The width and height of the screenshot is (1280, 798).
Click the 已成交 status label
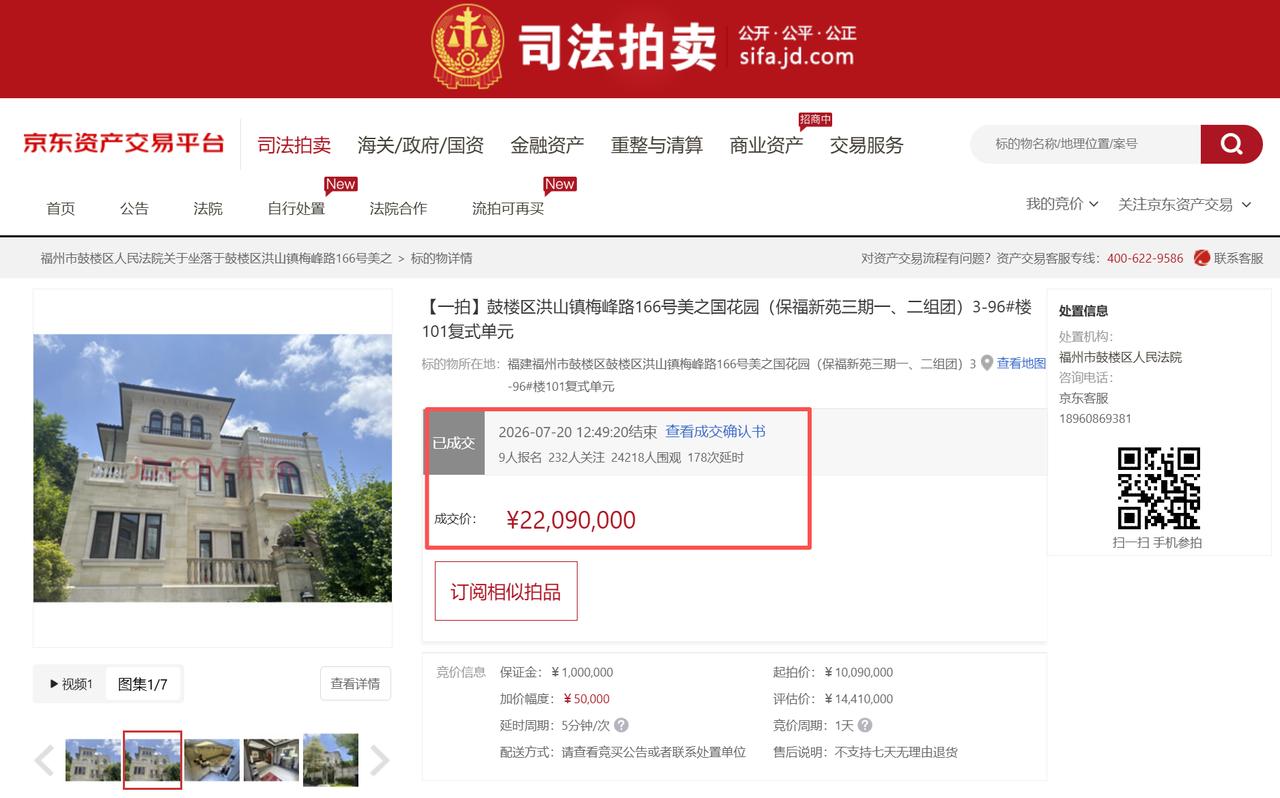[454, 443]
